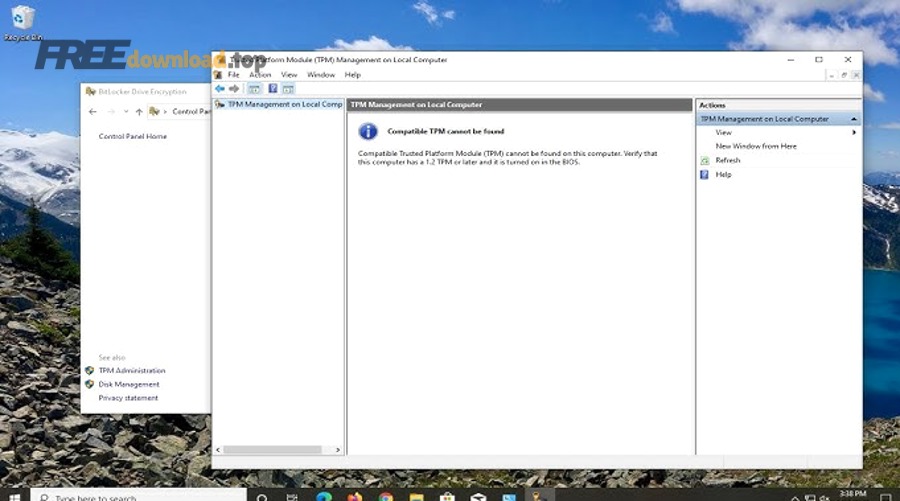The width and height of the screenshot is (900, 501).
Task: Go back with the blue Back arrow
Action: pos(220,88)
